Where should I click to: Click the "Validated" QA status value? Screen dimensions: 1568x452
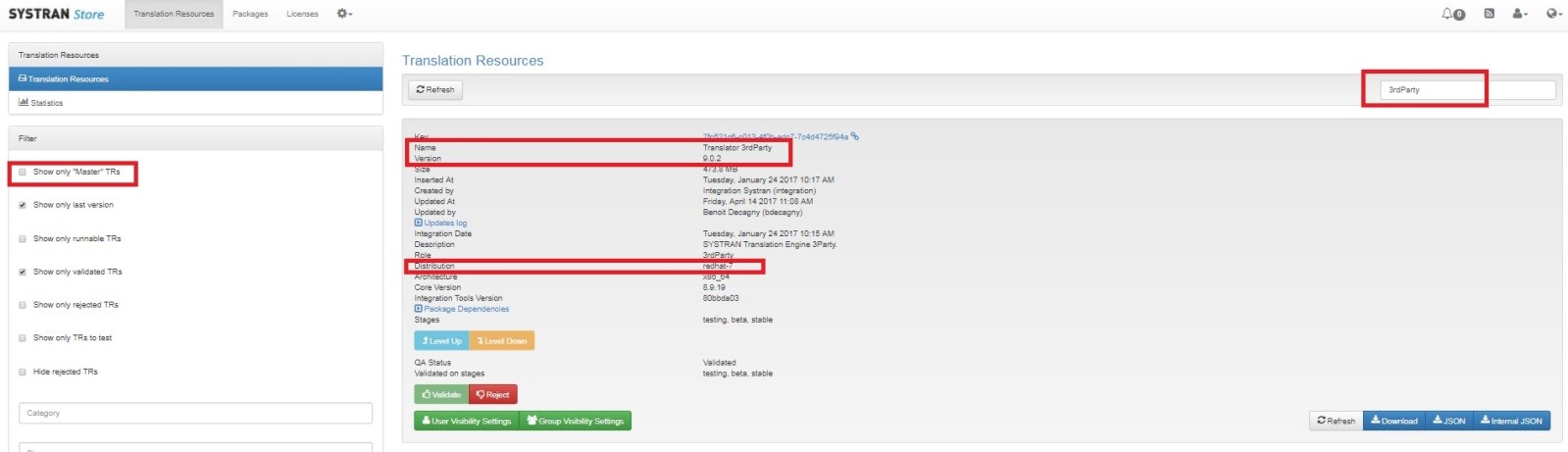pyautogui.click(x=719, y=363)
